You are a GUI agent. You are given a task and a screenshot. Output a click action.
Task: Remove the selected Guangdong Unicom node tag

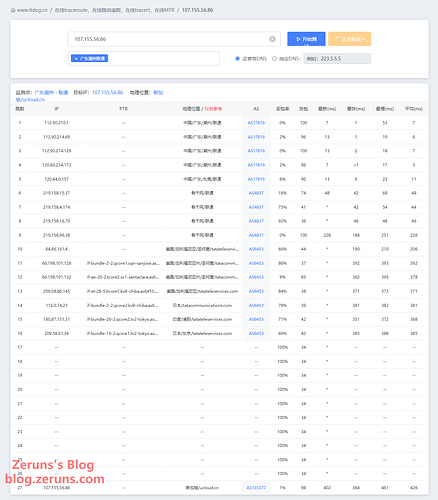tap(76, 59)
